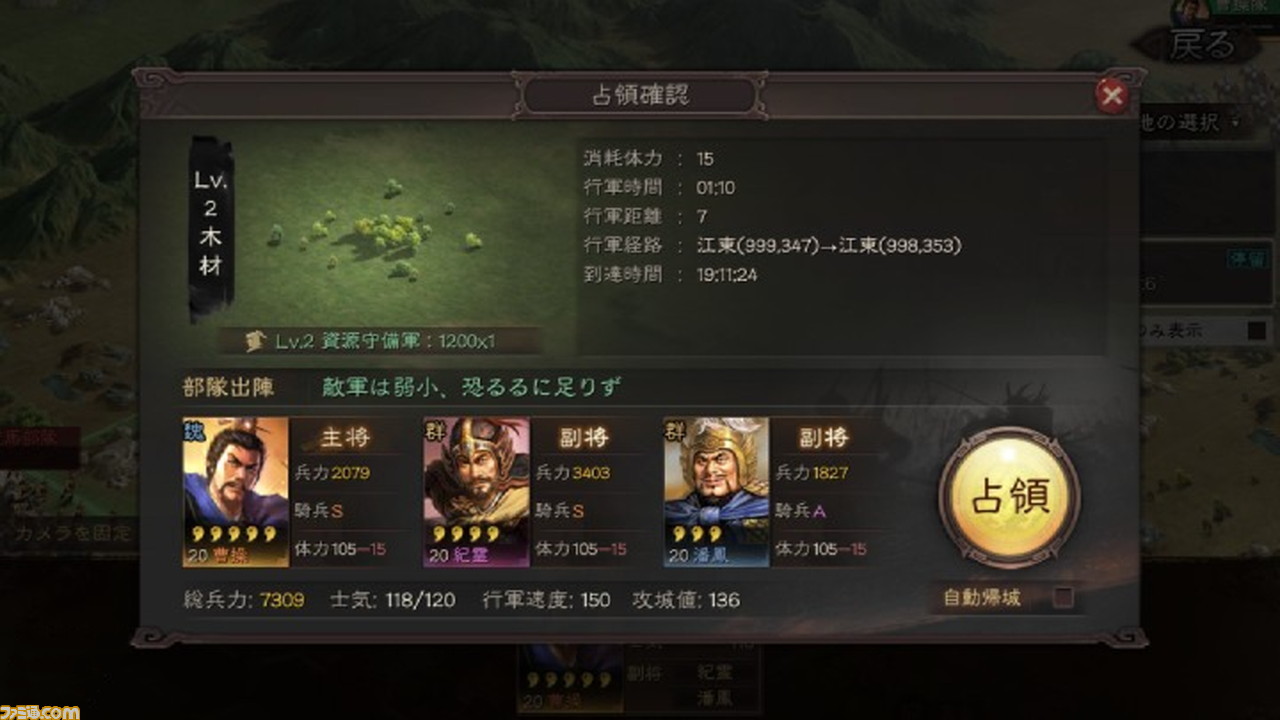Tap the 魏 faction badge on 曹操

(193, 428)
